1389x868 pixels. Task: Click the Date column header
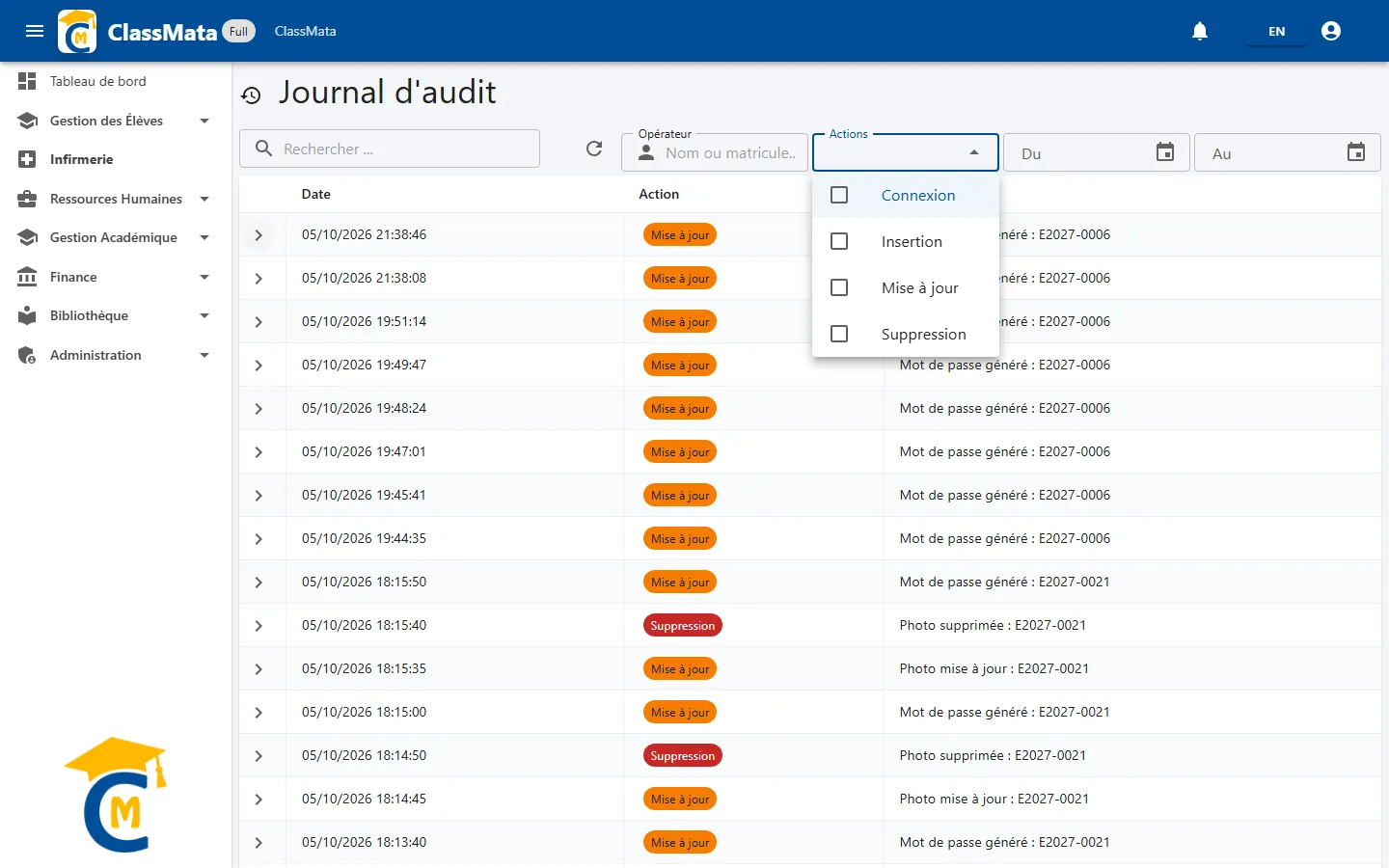point(316,194)
